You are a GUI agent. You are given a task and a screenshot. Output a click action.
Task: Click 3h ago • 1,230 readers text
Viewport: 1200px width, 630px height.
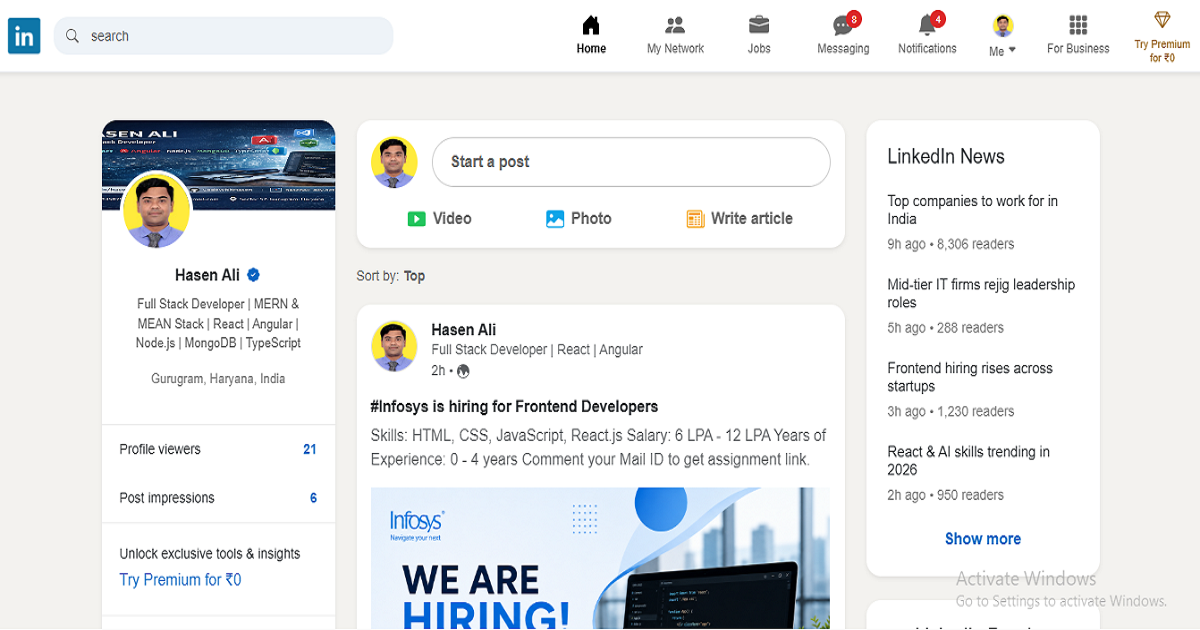(x=951, y=411)
